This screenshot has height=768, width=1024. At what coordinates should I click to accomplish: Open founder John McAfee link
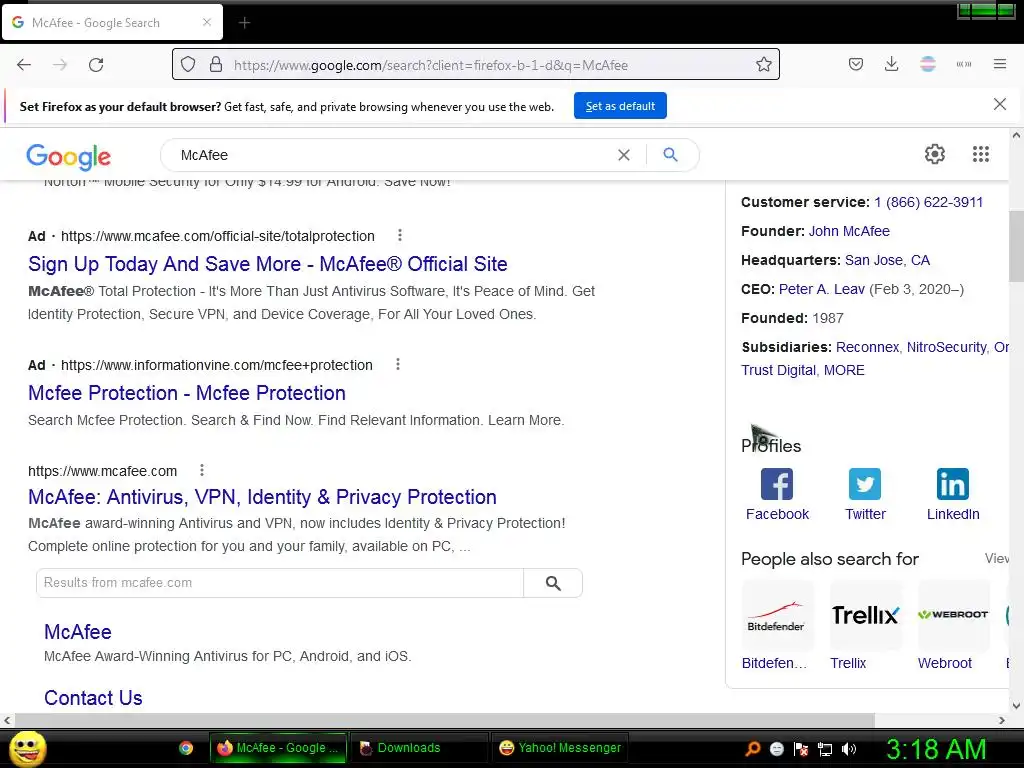[x=849, y=231]
